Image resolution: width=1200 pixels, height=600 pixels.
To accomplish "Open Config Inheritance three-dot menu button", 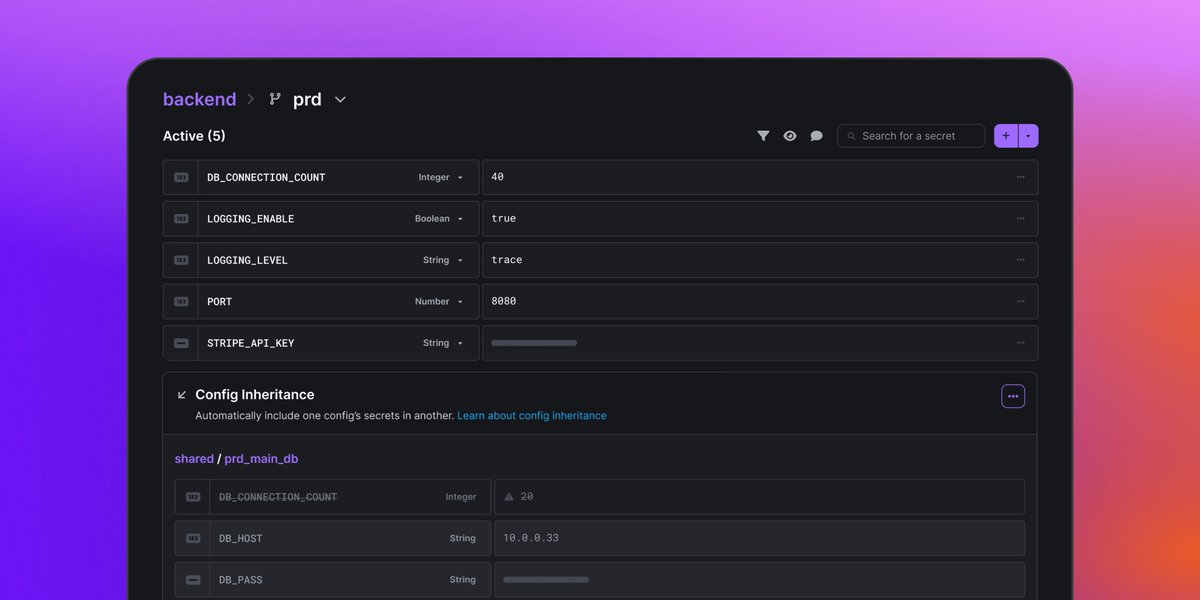I will (1013, 396).
